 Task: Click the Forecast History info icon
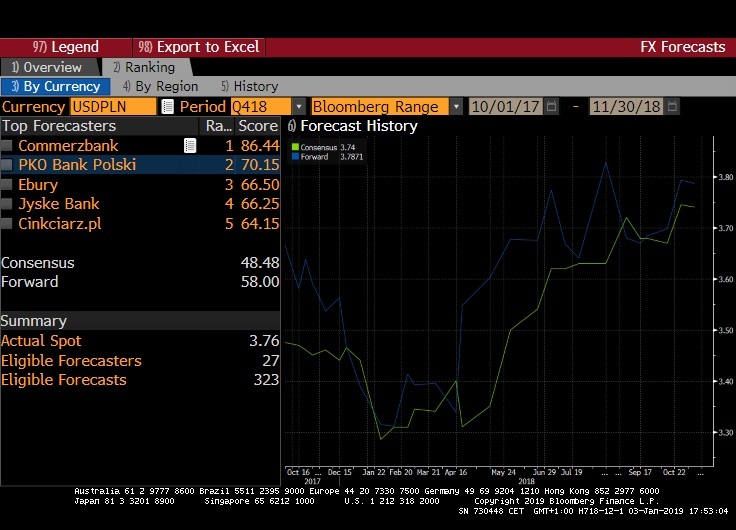pos(291,127)
